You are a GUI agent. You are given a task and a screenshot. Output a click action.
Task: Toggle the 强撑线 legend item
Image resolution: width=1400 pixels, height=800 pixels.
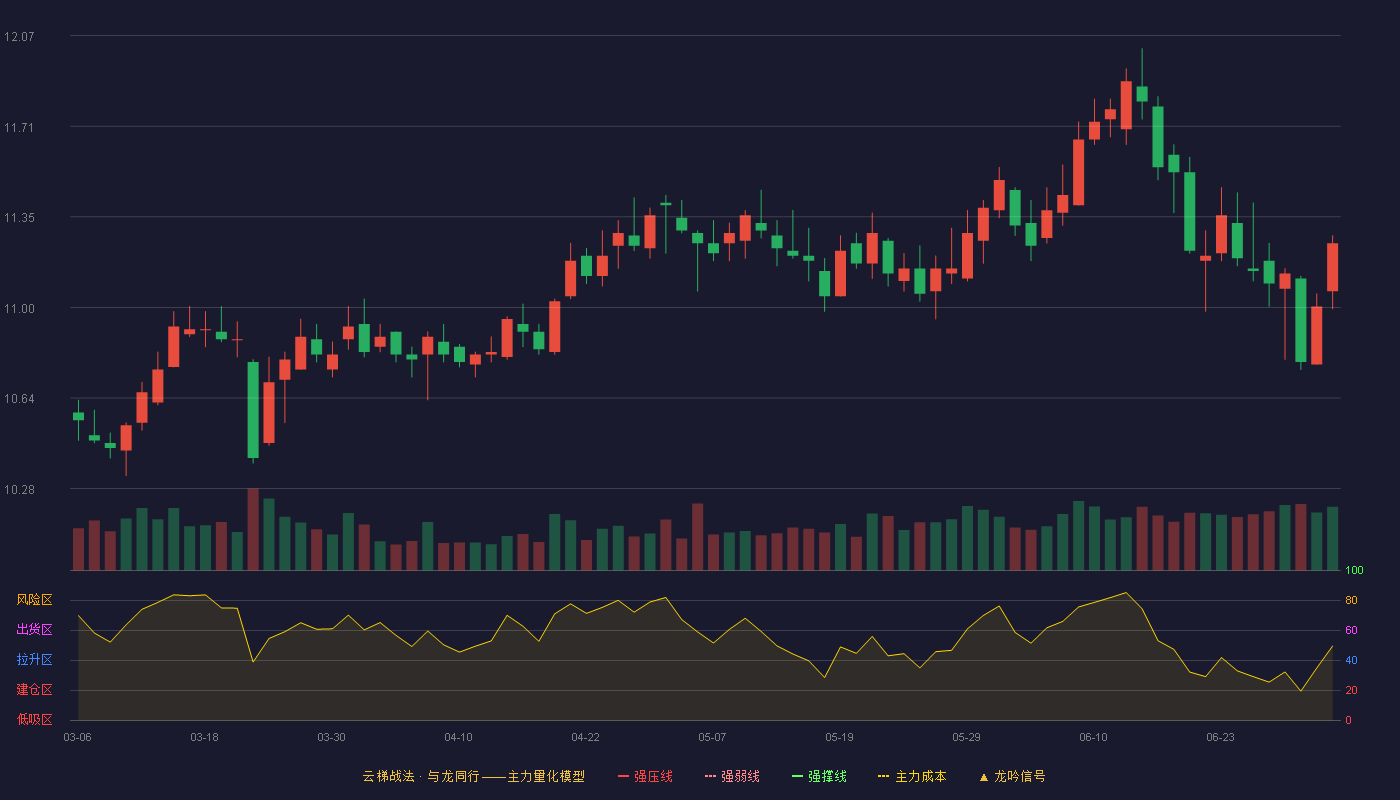(x=819, y=776)
